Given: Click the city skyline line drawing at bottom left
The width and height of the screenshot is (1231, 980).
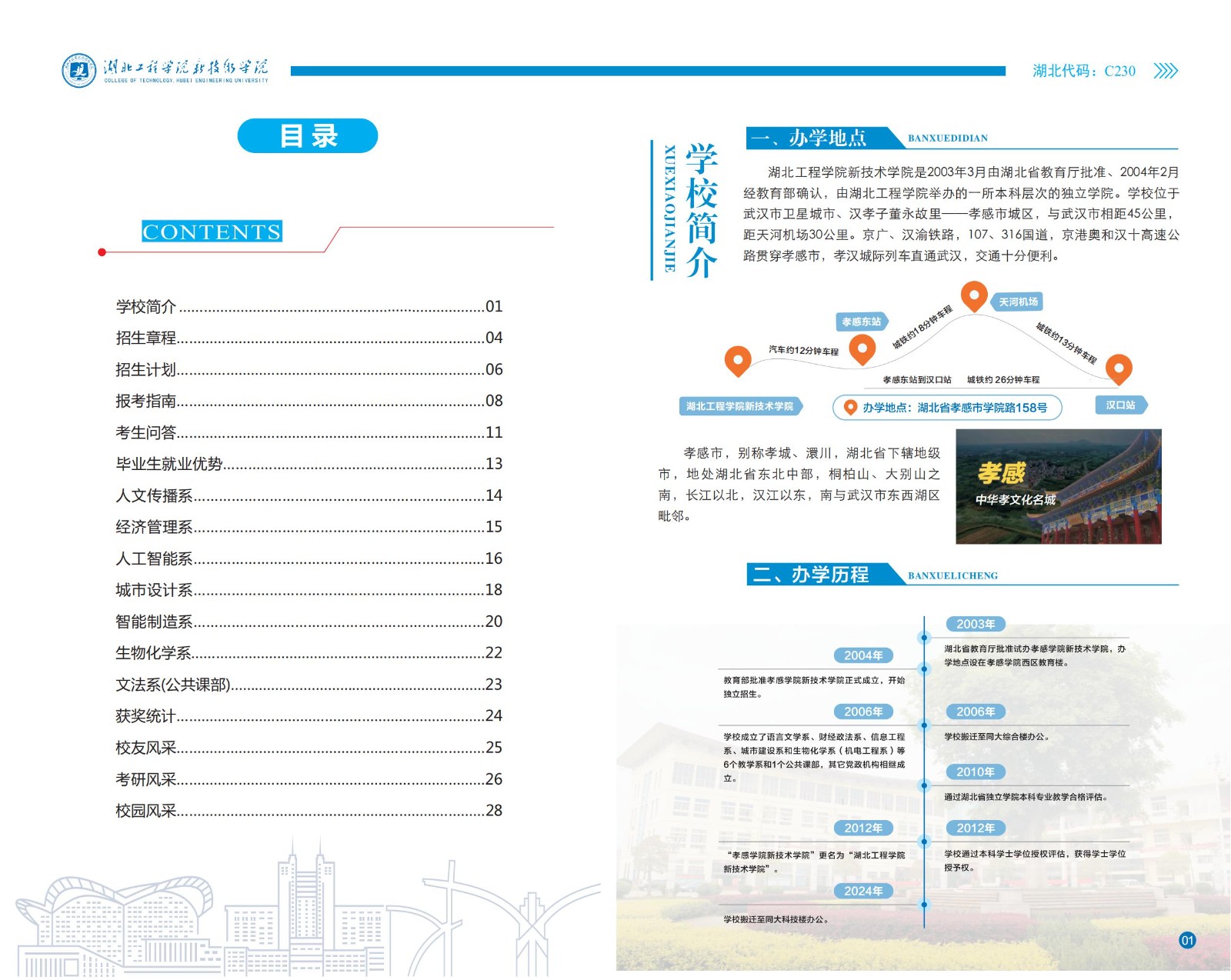Looking at the screenshot, I should coord(308,908).
